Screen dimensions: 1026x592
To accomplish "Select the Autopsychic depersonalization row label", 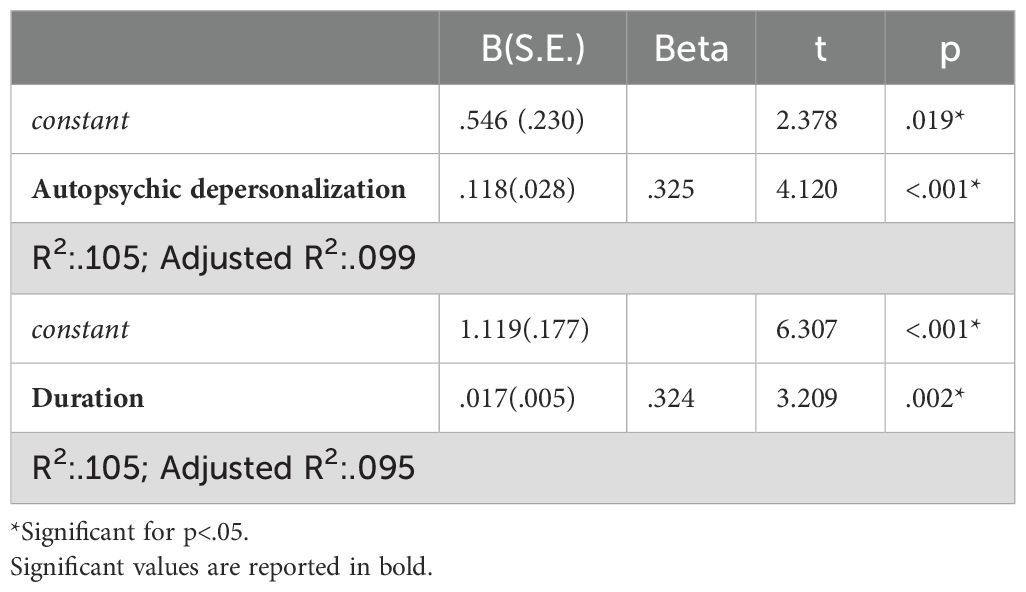I will click(219, 189).
